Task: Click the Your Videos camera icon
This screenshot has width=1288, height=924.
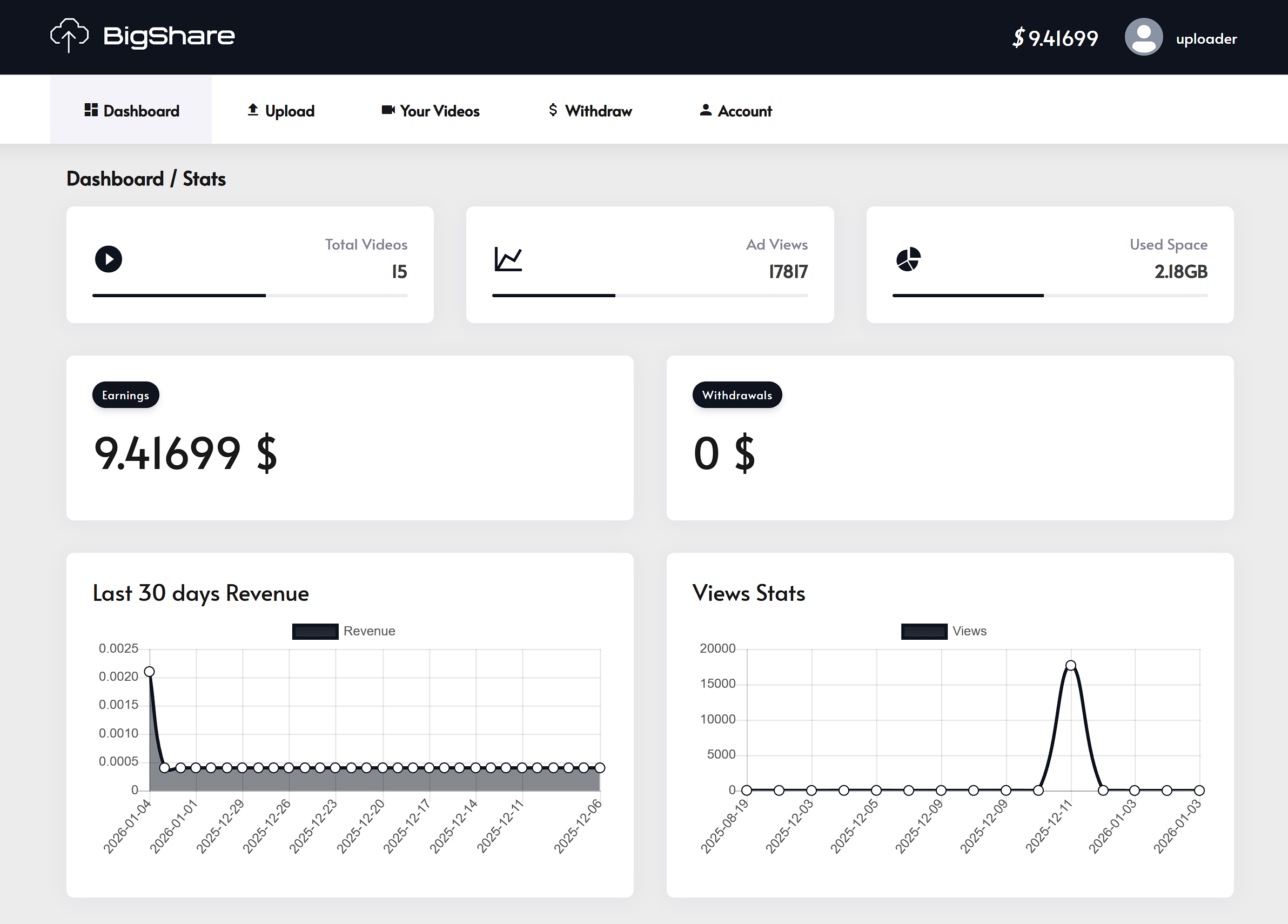Action: tap(388, 110)
